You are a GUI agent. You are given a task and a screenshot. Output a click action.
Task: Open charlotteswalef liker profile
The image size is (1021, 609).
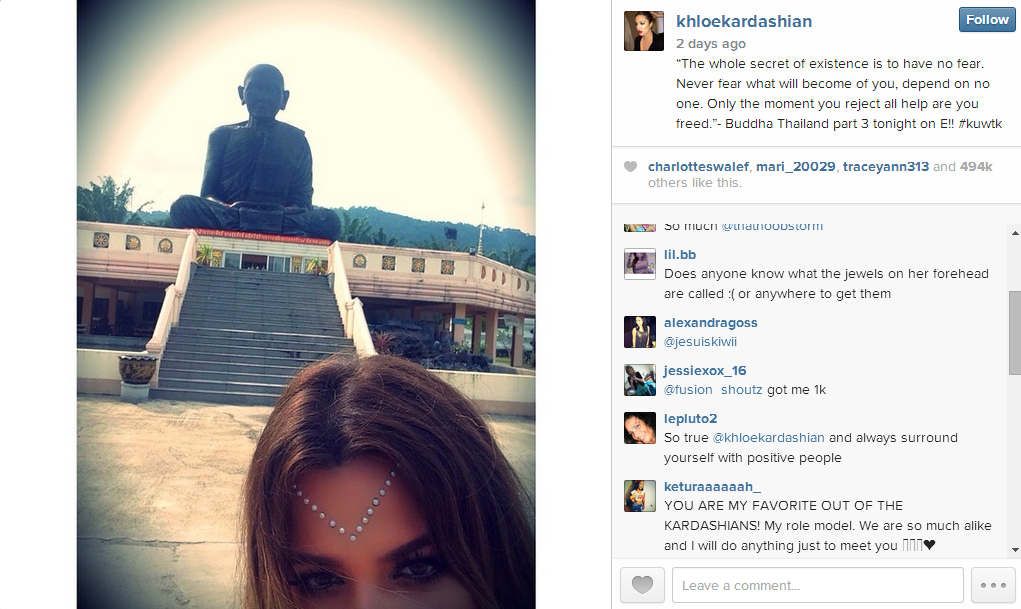tap(698, 167)
